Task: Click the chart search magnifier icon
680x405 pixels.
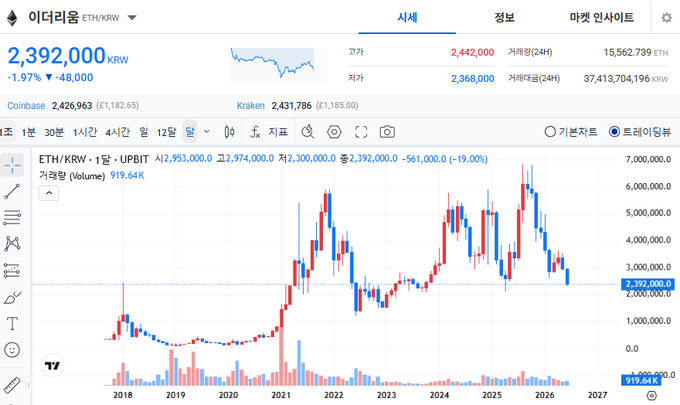Action: tap(308, 132)
